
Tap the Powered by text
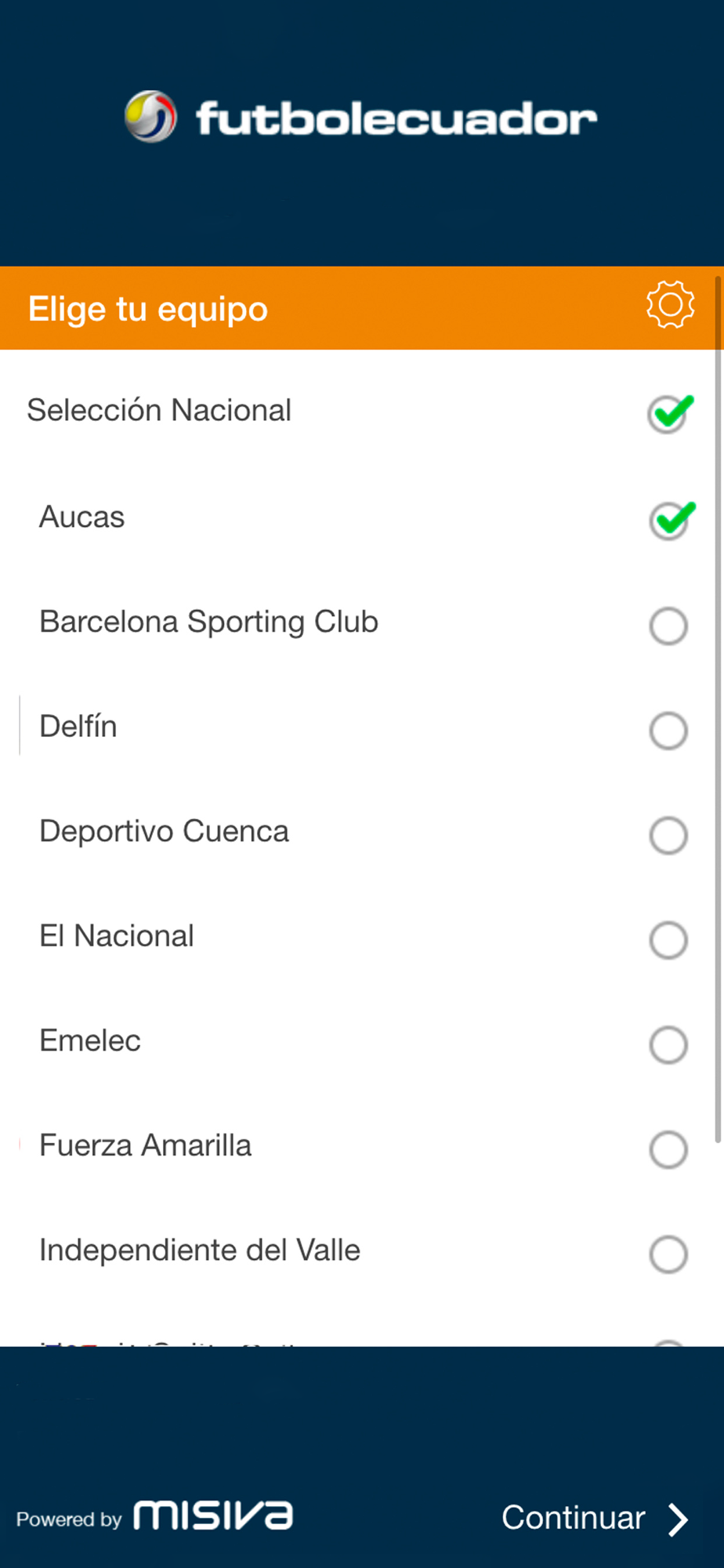(x=69, y=1519)
